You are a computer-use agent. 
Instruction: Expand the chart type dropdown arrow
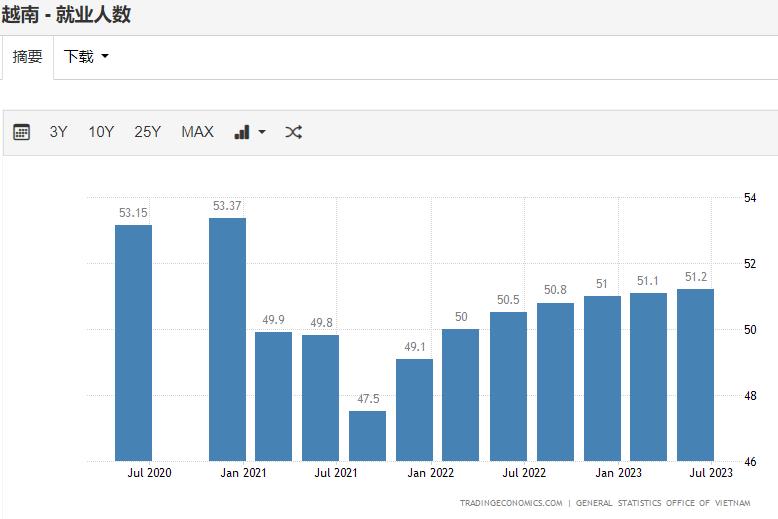[262, 132]
